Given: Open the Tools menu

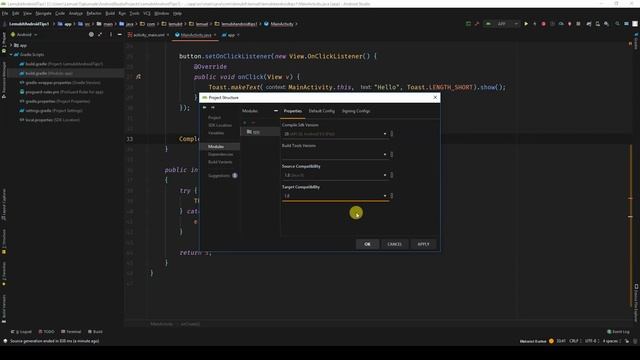Looking at the screenshot, I should coord(134,13).
